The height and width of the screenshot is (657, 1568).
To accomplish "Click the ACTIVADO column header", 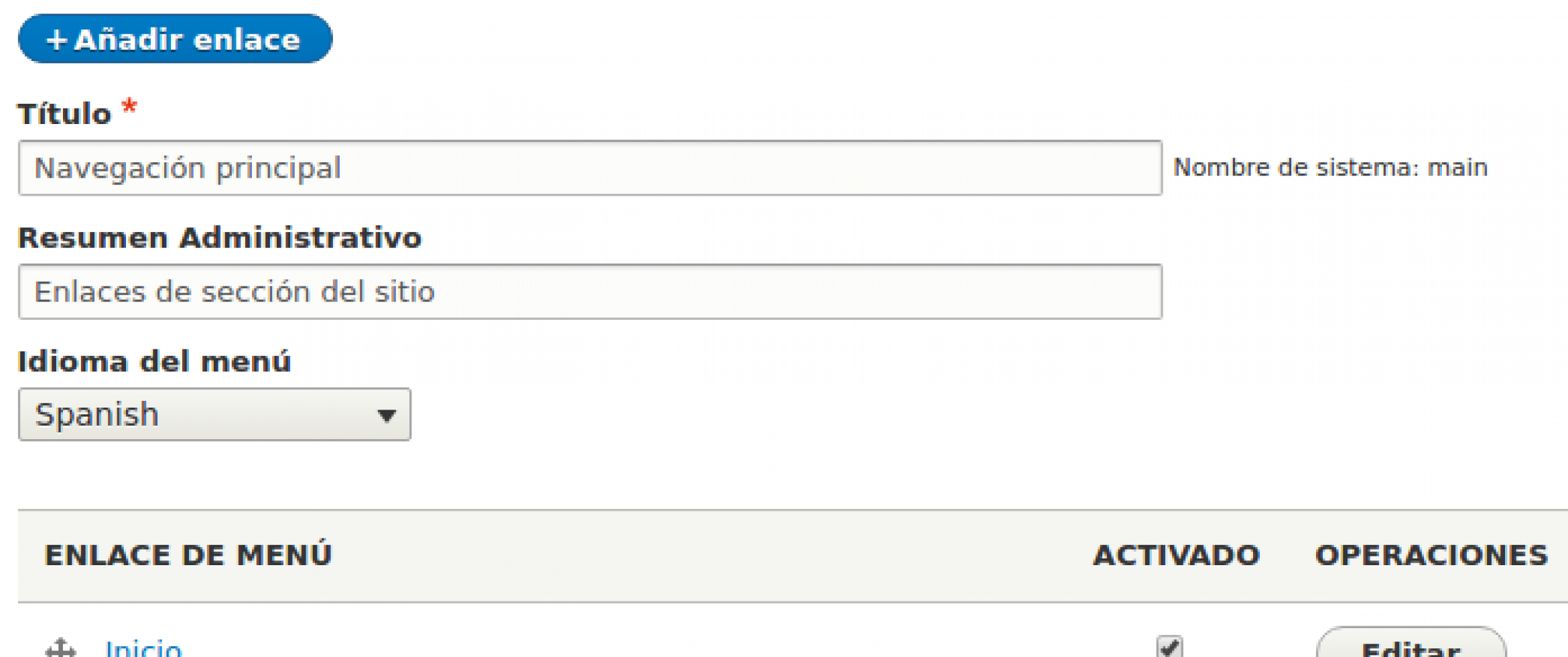I will coord(1177,555).
